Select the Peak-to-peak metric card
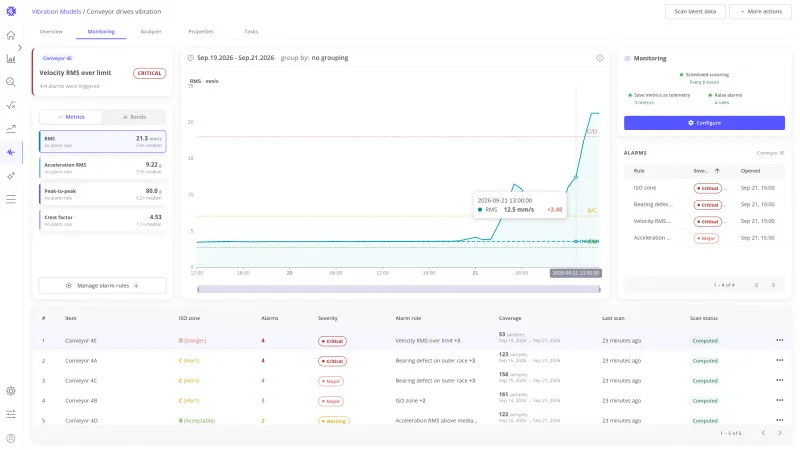The width and height of the screenshot is (800, 450). click(x=103, y=194)
